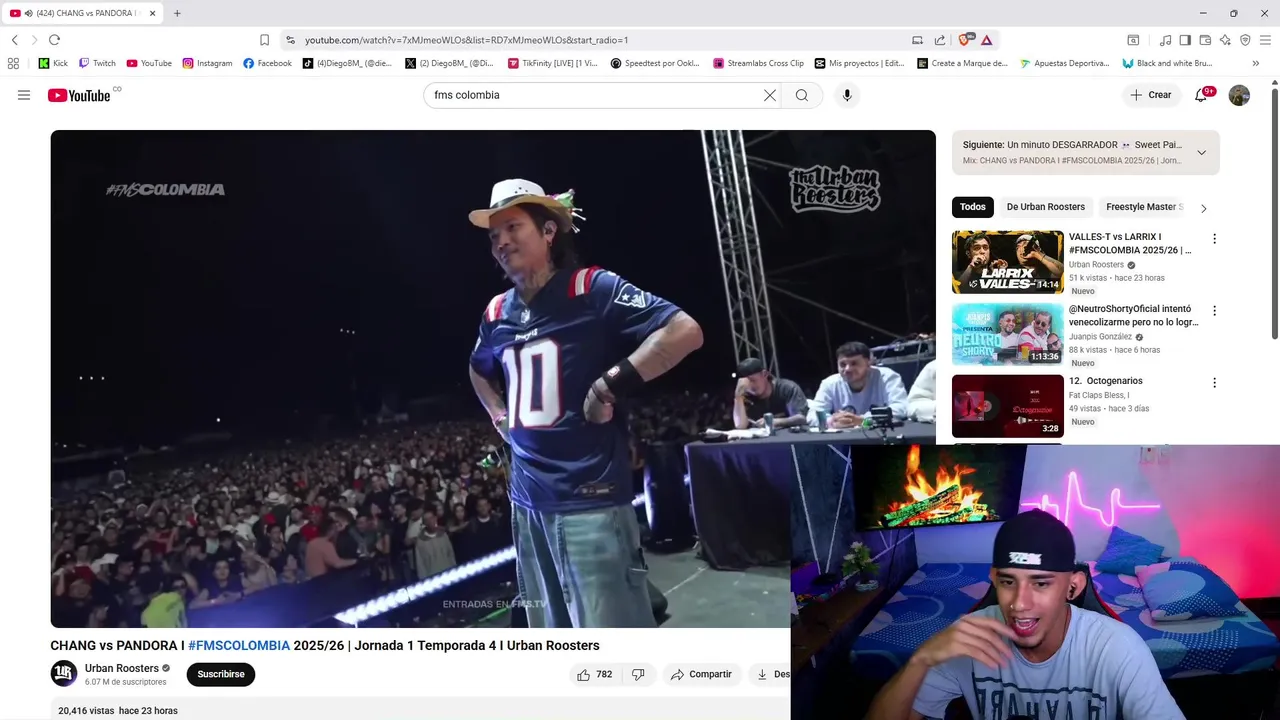This screenshot has width=1280, height=720.
Task: Open the Speedtest por Ookla bookmark
Action: tap(655, 63)
